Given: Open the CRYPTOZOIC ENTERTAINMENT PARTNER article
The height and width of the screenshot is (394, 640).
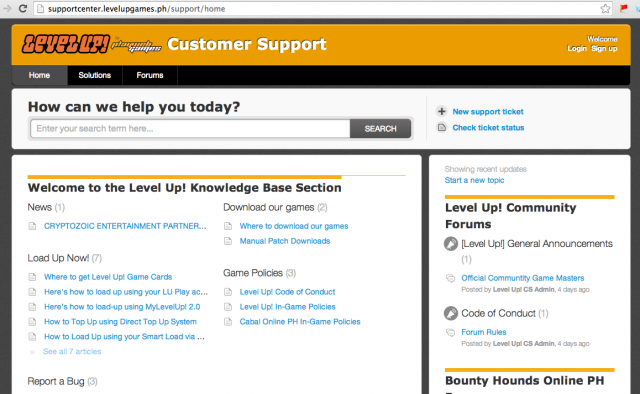Looking at the screenshot, I should point(125,226).
